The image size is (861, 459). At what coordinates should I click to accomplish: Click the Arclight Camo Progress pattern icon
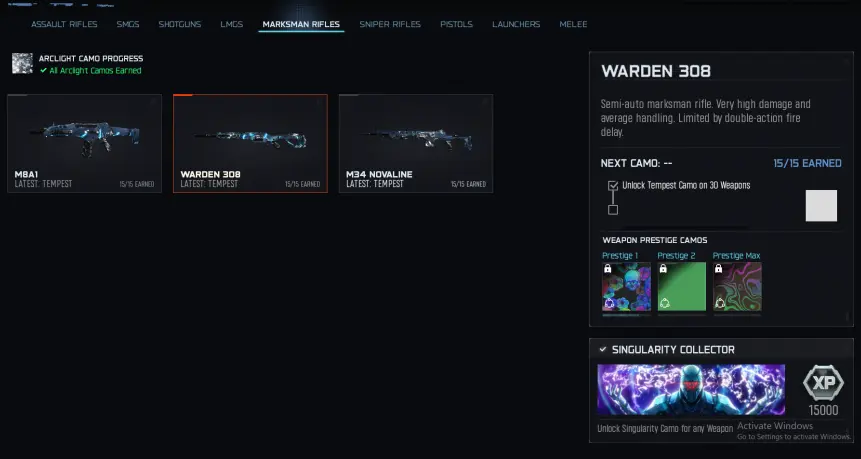pos(23,64)
